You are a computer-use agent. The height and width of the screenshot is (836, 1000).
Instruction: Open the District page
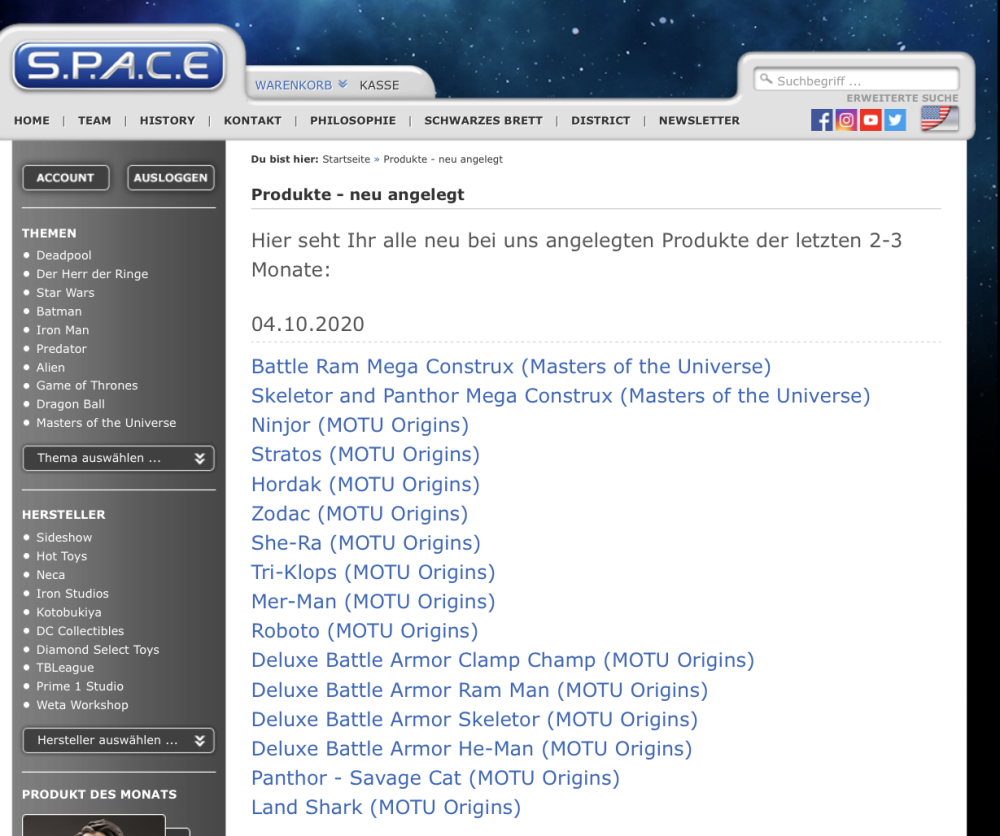601,121
